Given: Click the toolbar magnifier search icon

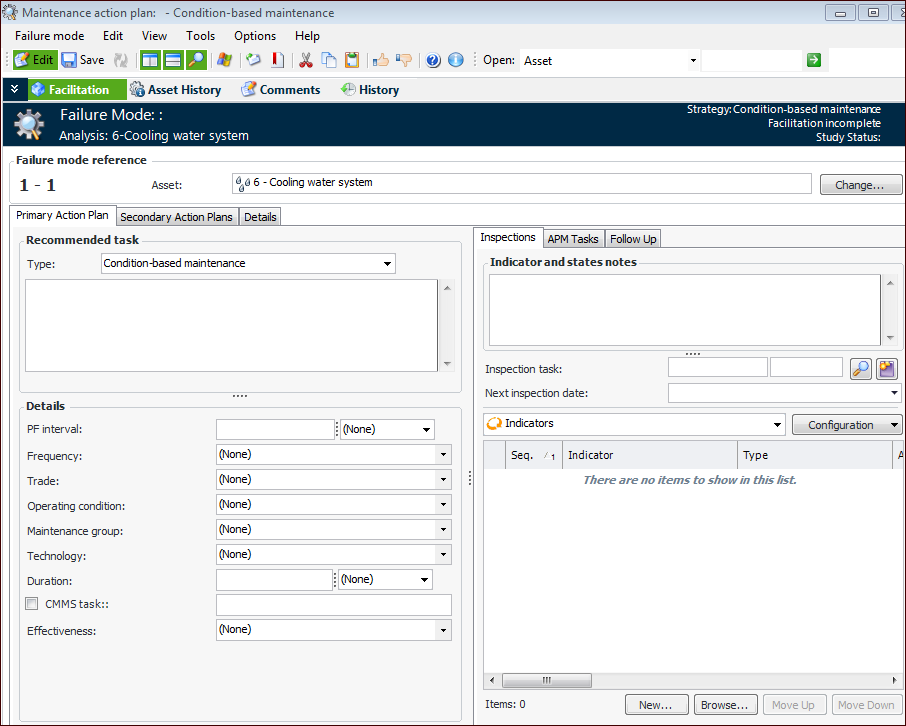Looking at the screenshot, I should point(196,60).
